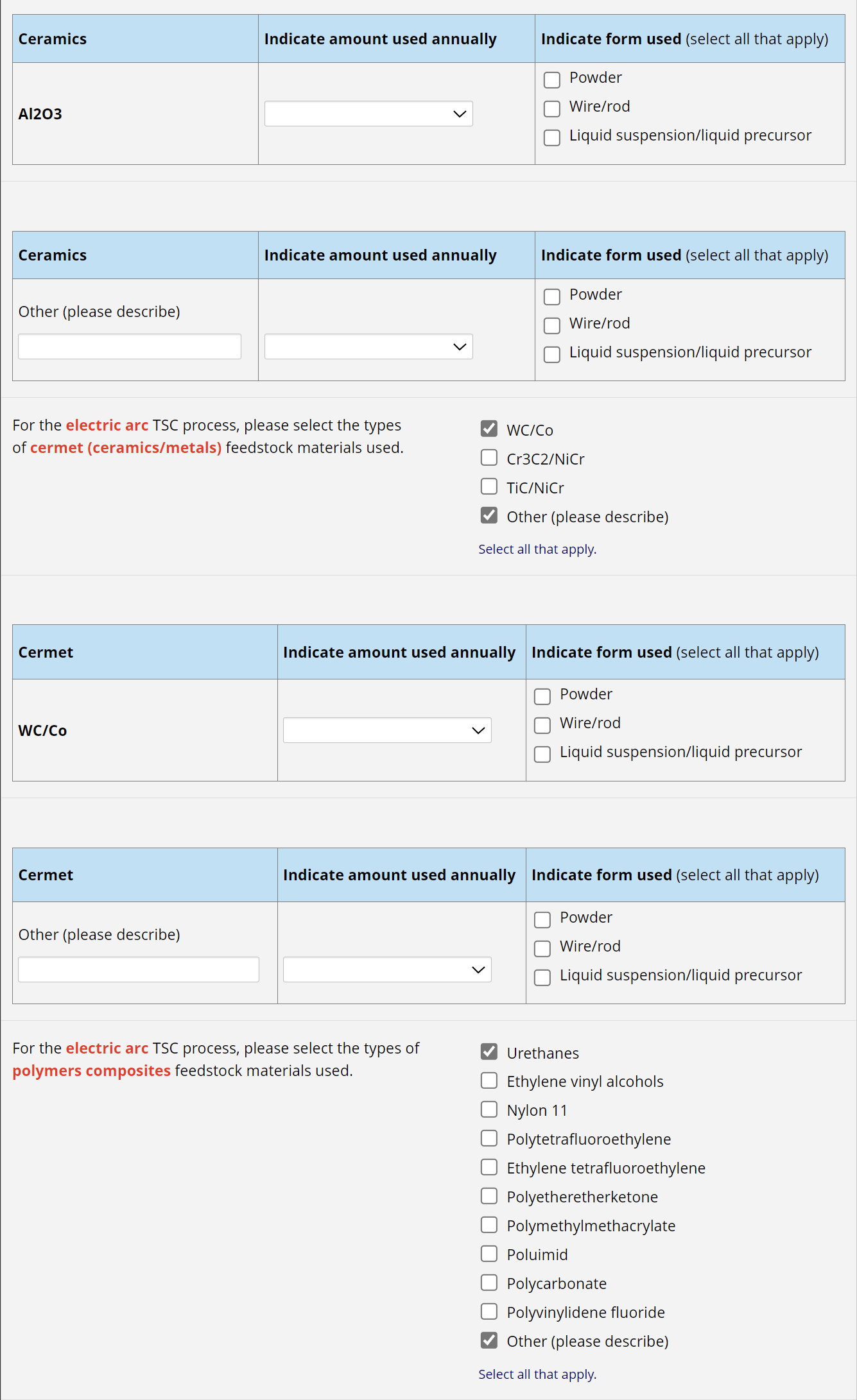
Task: Expand the Ceramics Other annual amount dropdown
Action: pyautogui.click(x=368, y=346)
